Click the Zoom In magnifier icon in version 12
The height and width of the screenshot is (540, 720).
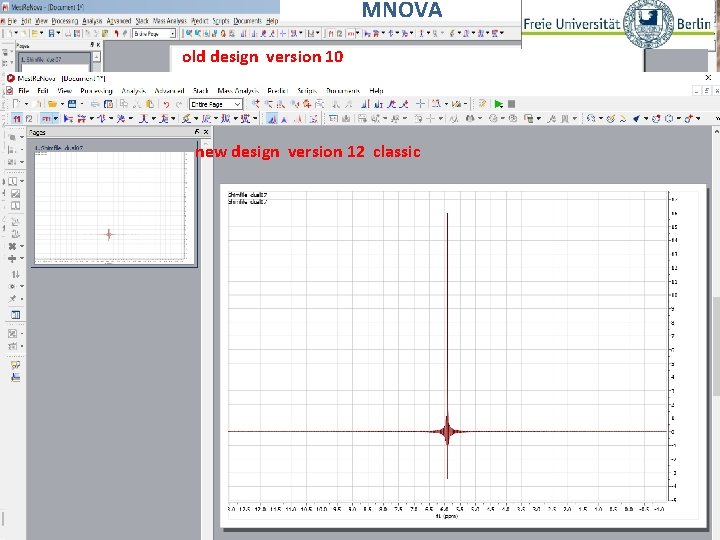click(x=256, y=104)
